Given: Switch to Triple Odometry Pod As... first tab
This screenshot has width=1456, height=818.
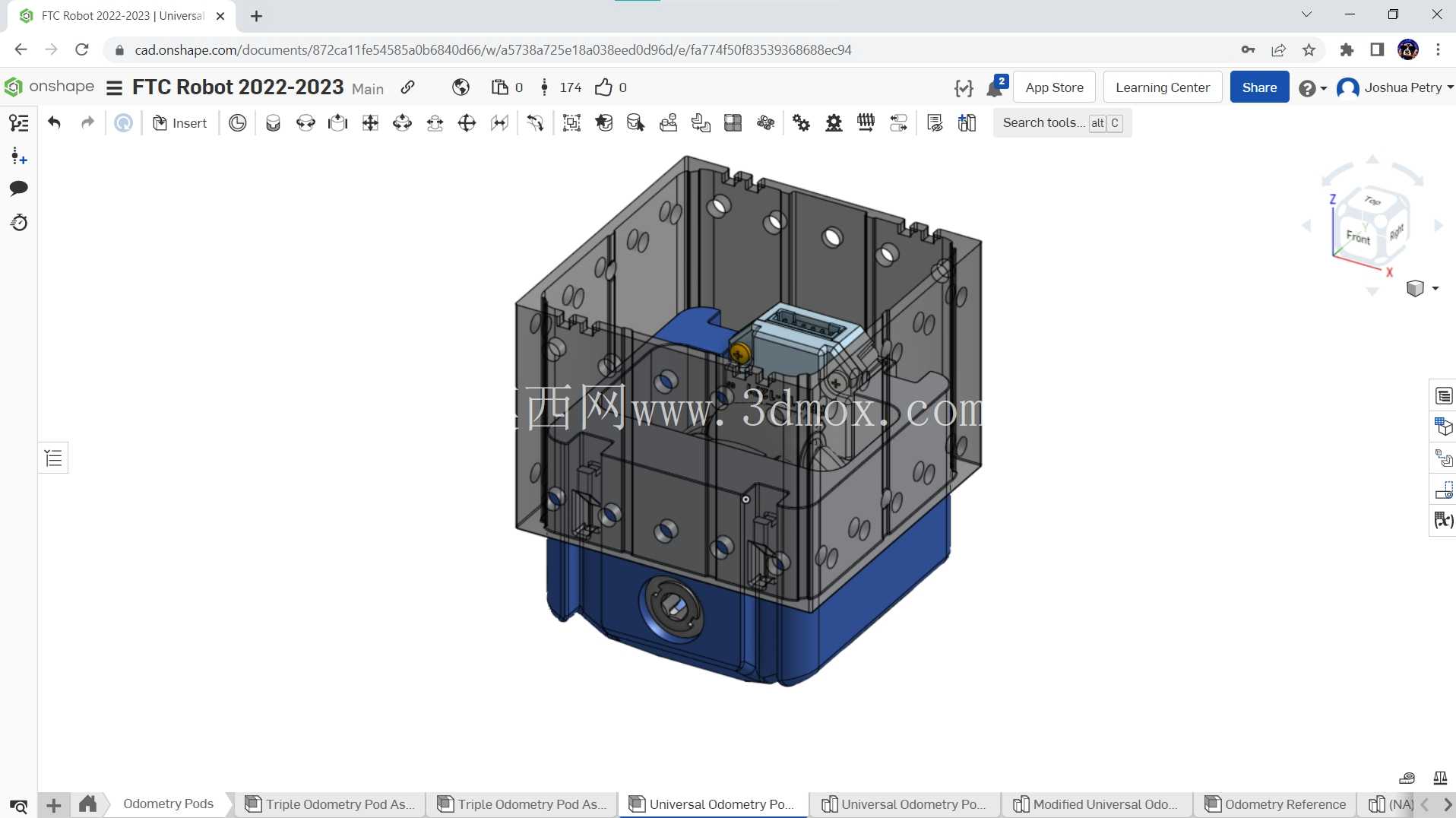Looking at the screenshot, I should coord(330,804).
